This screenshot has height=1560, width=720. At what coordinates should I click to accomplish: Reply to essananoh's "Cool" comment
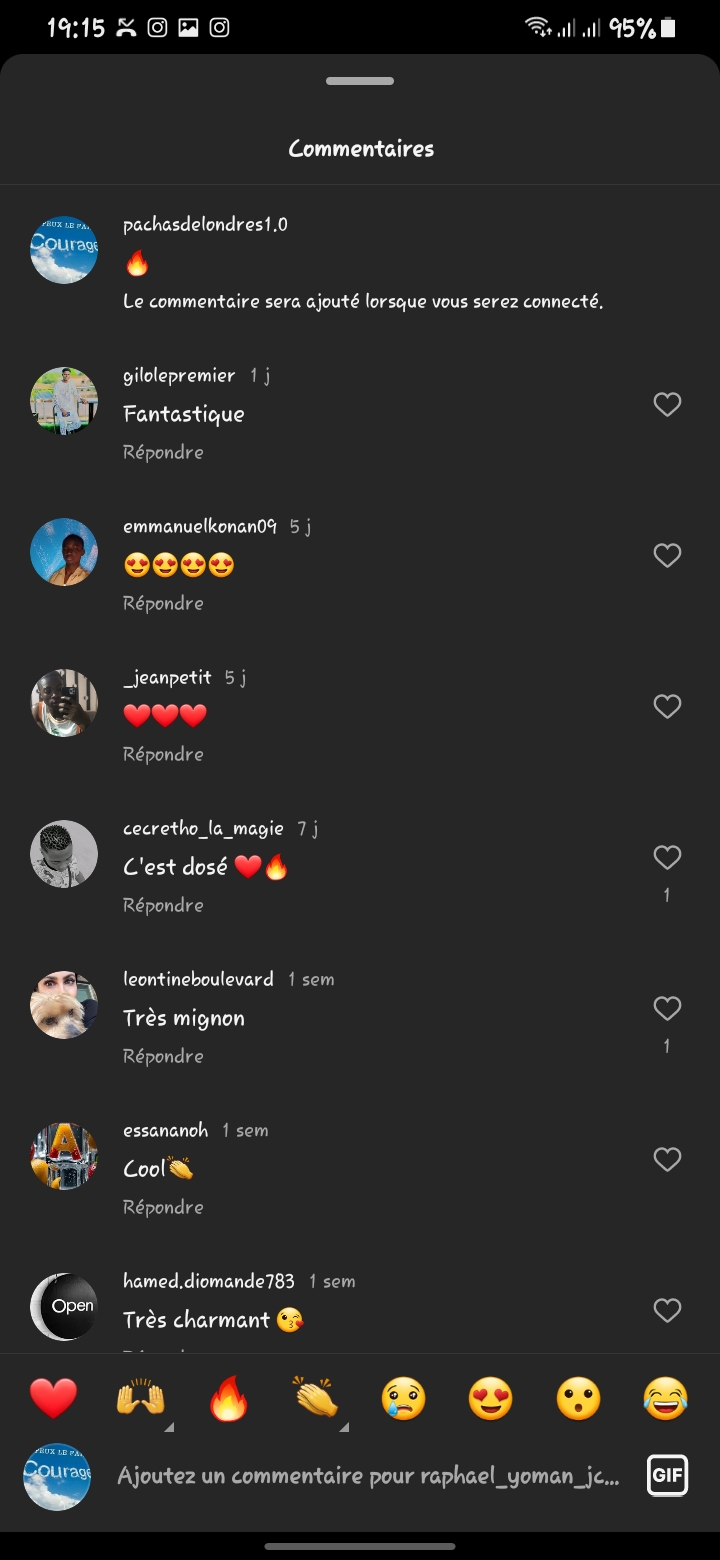[x=163, y=1207]
